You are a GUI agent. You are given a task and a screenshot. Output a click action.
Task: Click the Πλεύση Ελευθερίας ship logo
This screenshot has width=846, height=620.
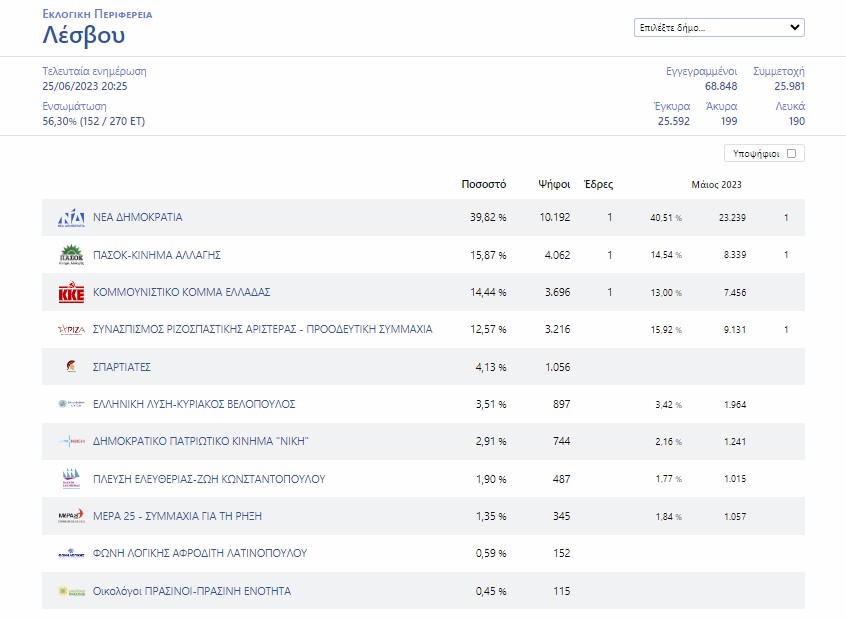pyautogui.click(x=71, y=479)
